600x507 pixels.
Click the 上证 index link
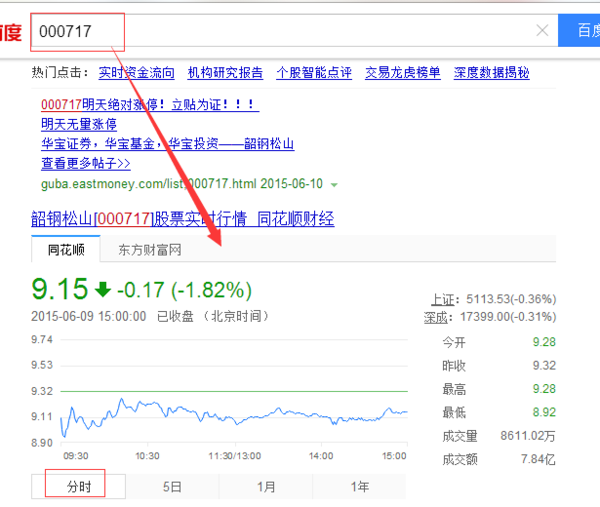[442, 299]
